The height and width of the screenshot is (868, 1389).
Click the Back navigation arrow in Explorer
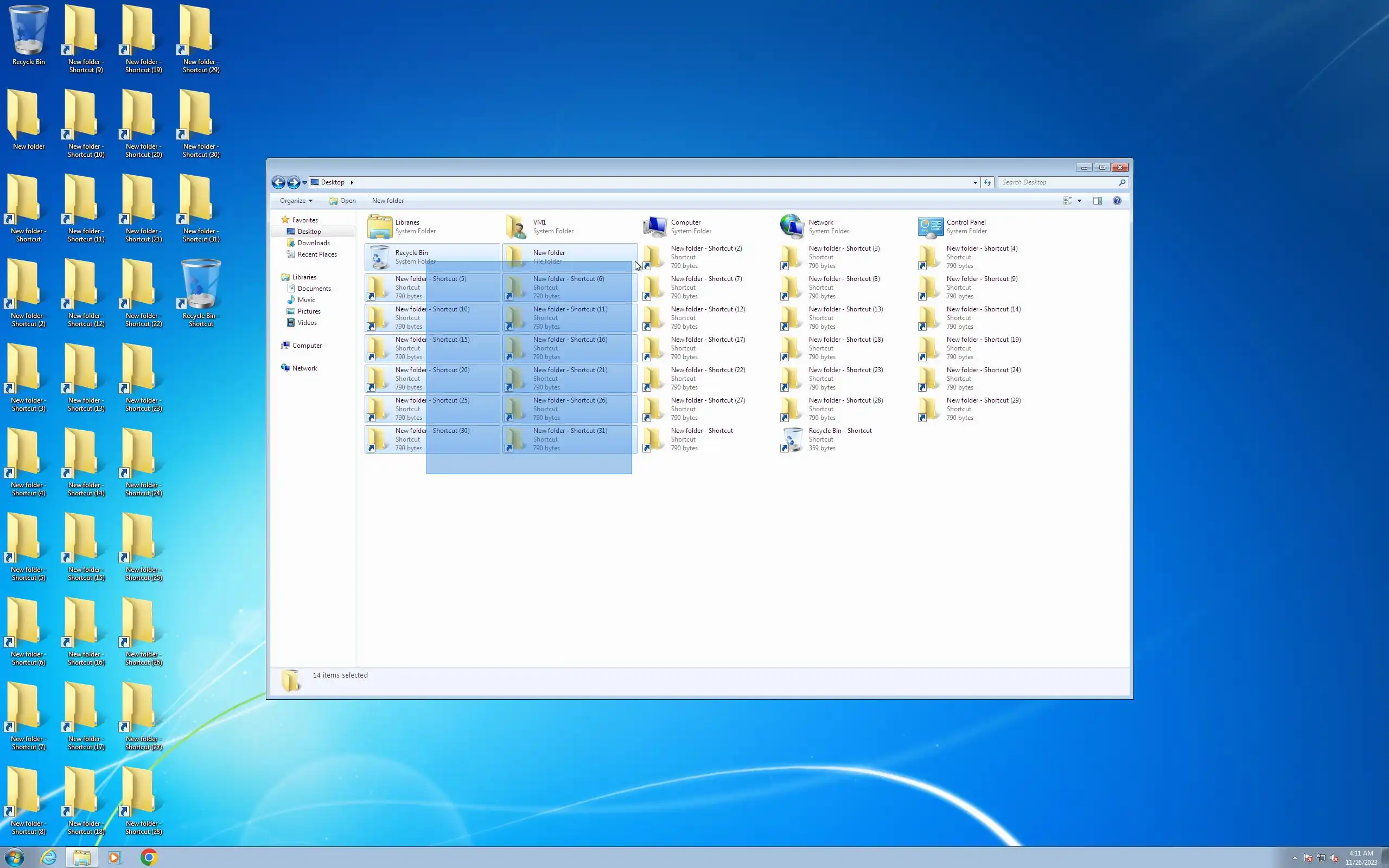[278, 183]
